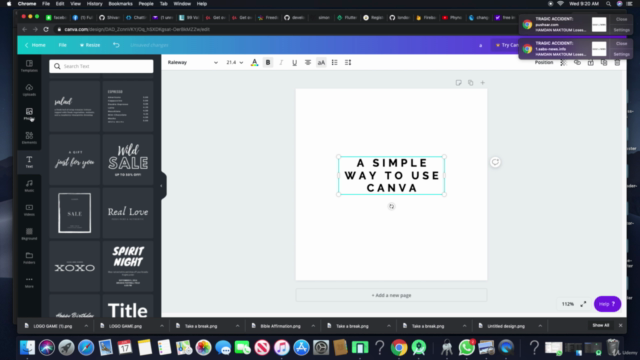Viewport: 640px width, 360px height.
Task: Duplicate the selected element via toolbar
Action: (604, 62)
